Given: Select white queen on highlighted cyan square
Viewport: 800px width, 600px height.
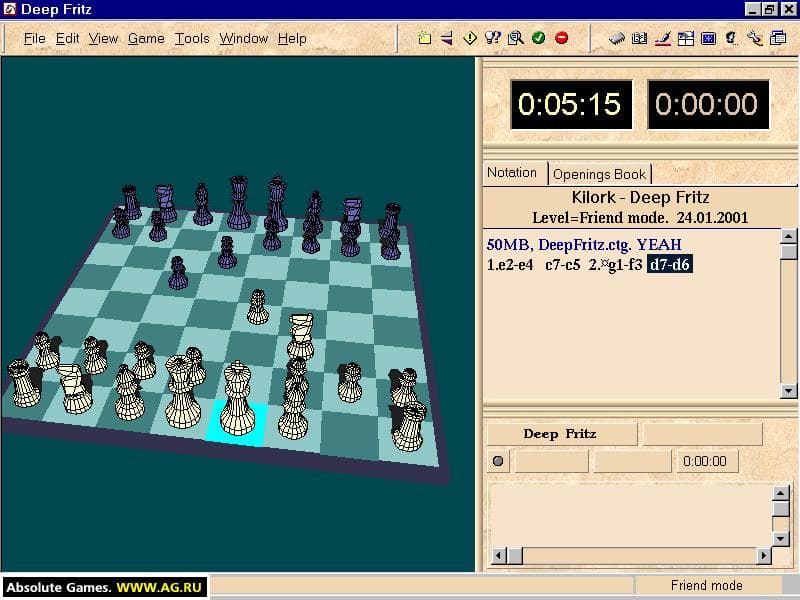Looking at the screenshot, I should tap(238, 398).
